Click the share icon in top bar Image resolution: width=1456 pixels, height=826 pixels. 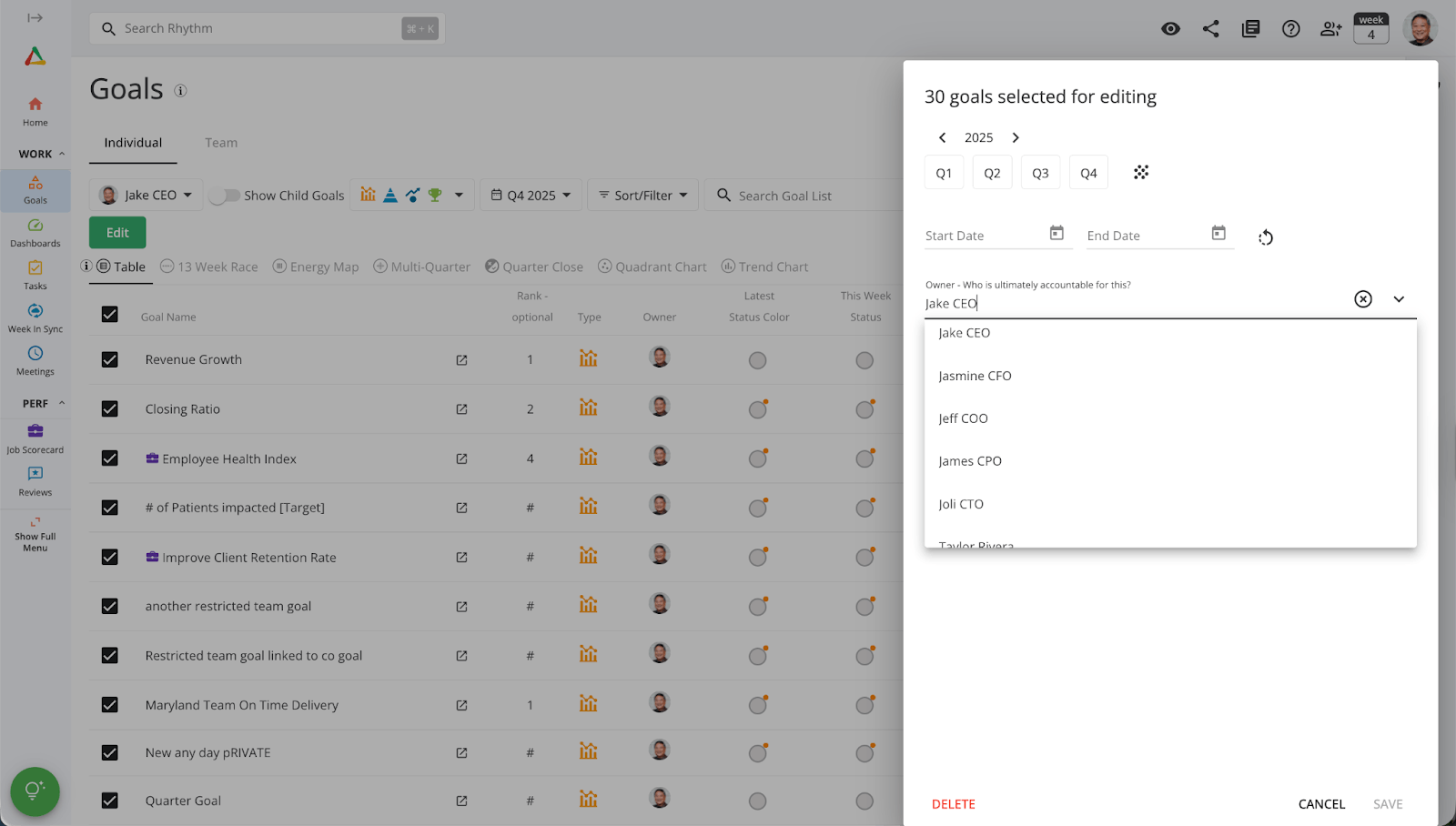[x=1210, y=29]
